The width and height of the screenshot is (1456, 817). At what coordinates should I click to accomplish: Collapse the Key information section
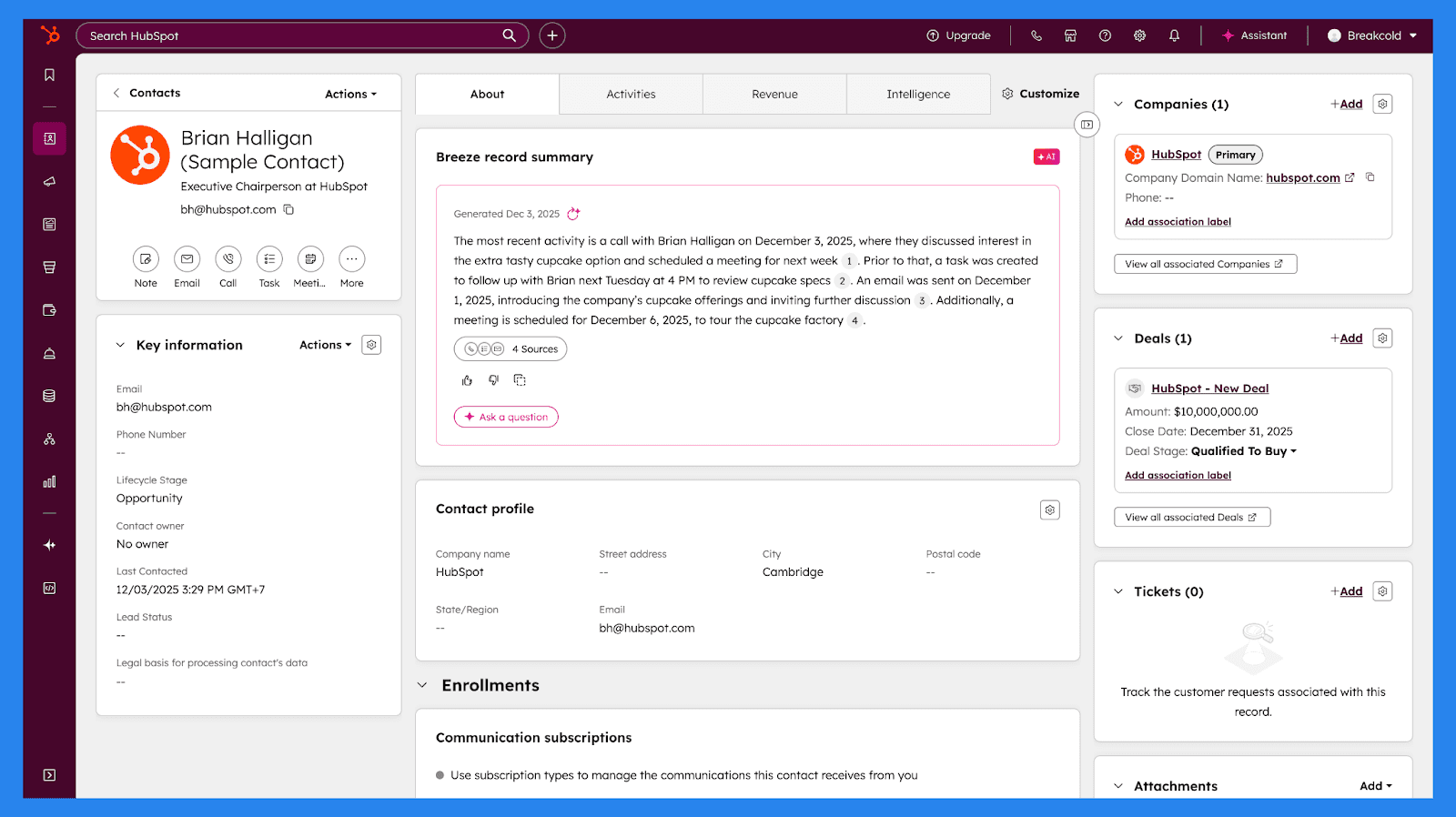pyautogui.click(x=120, y=345)
